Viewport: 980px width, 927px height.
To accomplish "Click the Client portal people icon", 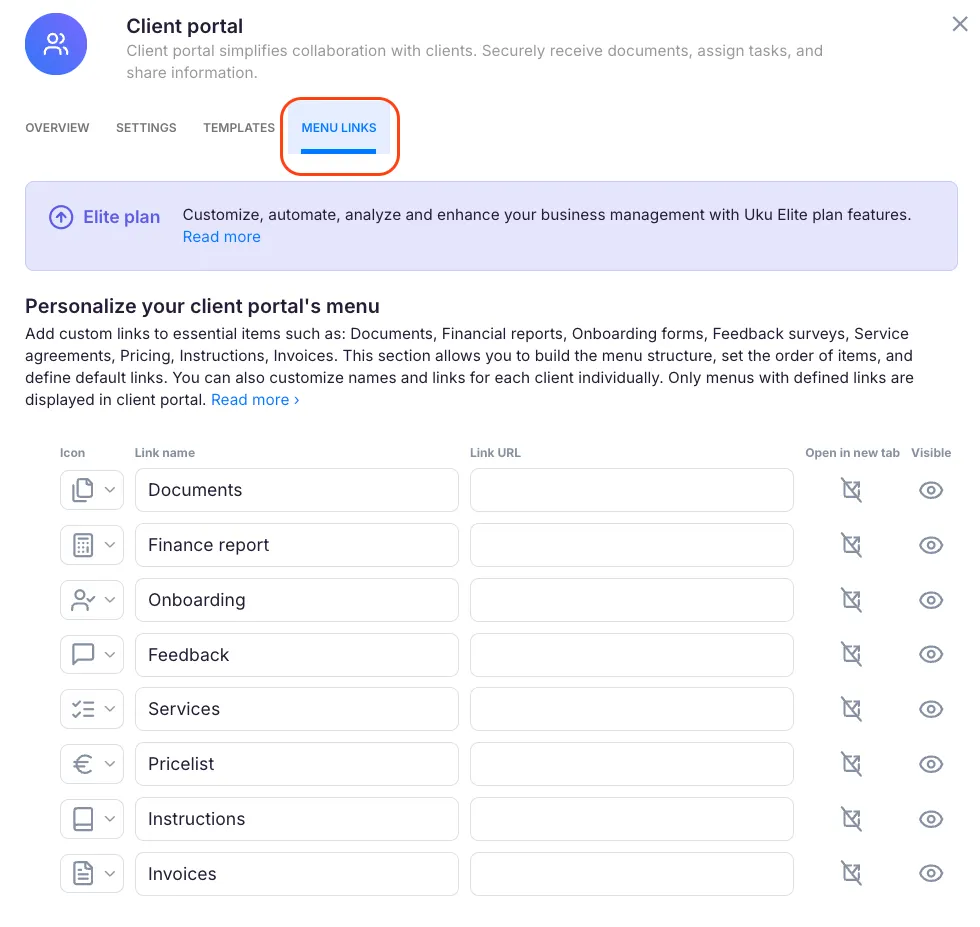I will [56, 45].
